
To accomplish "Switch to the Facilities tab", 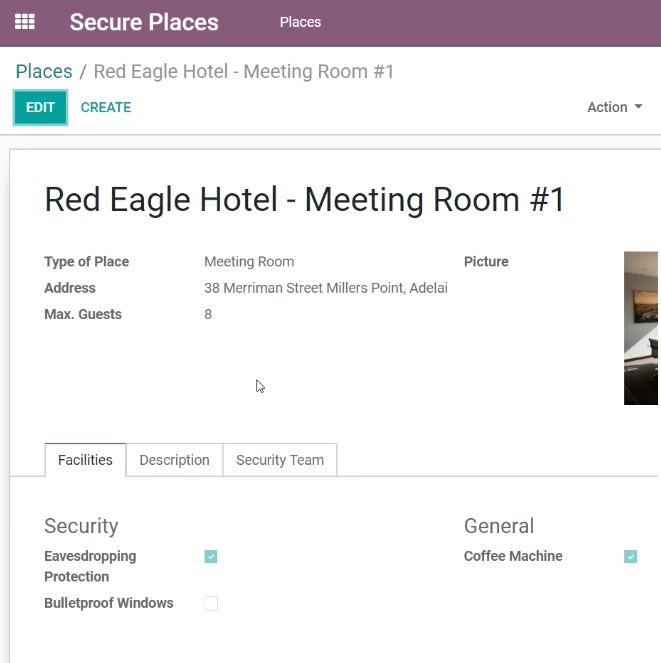I will (85, 460).
